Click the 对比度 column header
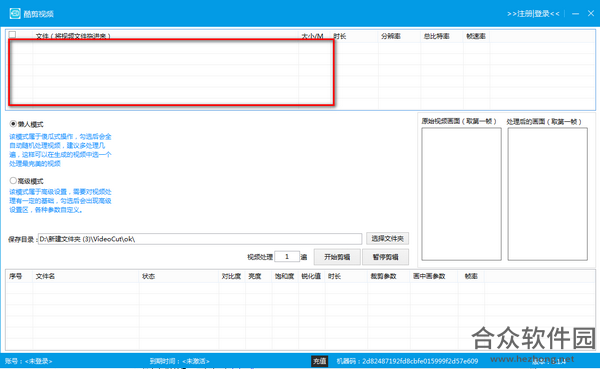This screenshot has width=600, height=369. (x=231, y=276)
